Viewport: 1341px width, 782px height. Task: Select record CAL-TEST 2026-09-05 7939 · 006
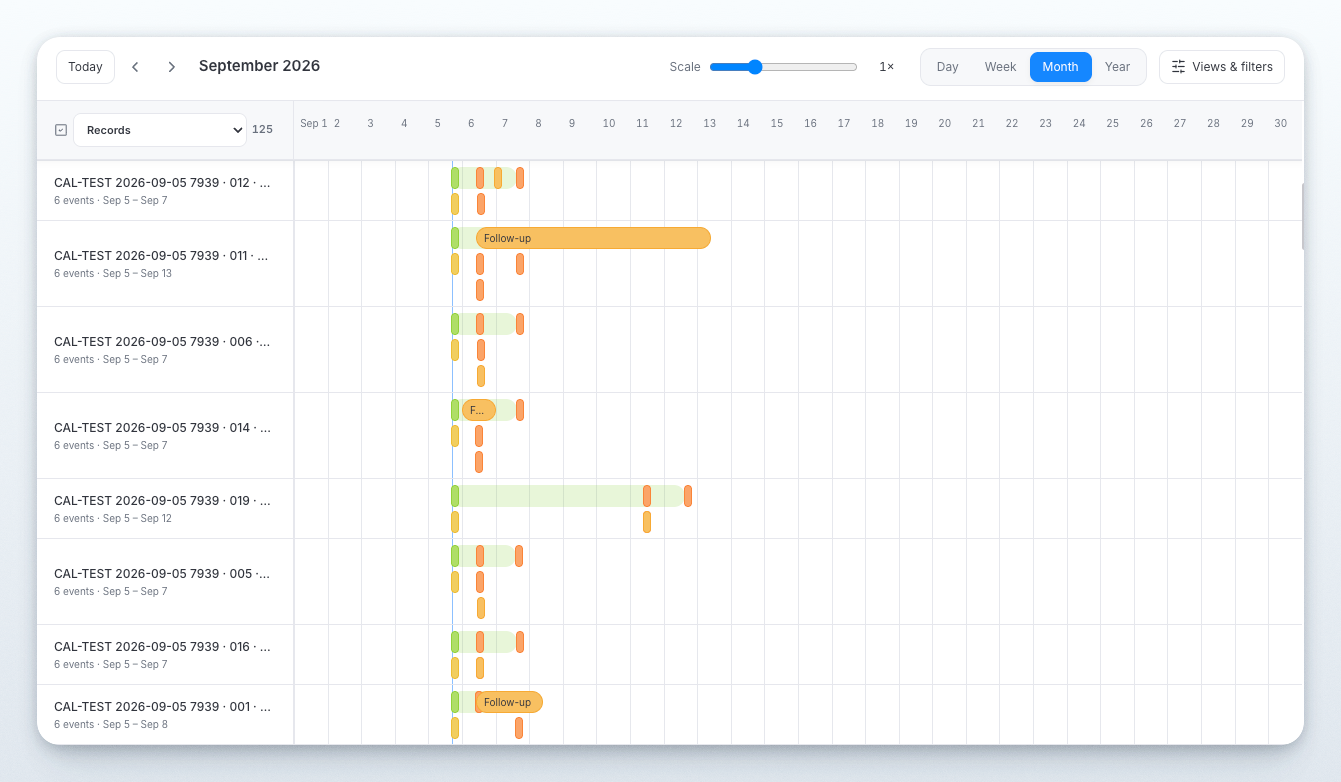tap(165, 349)
